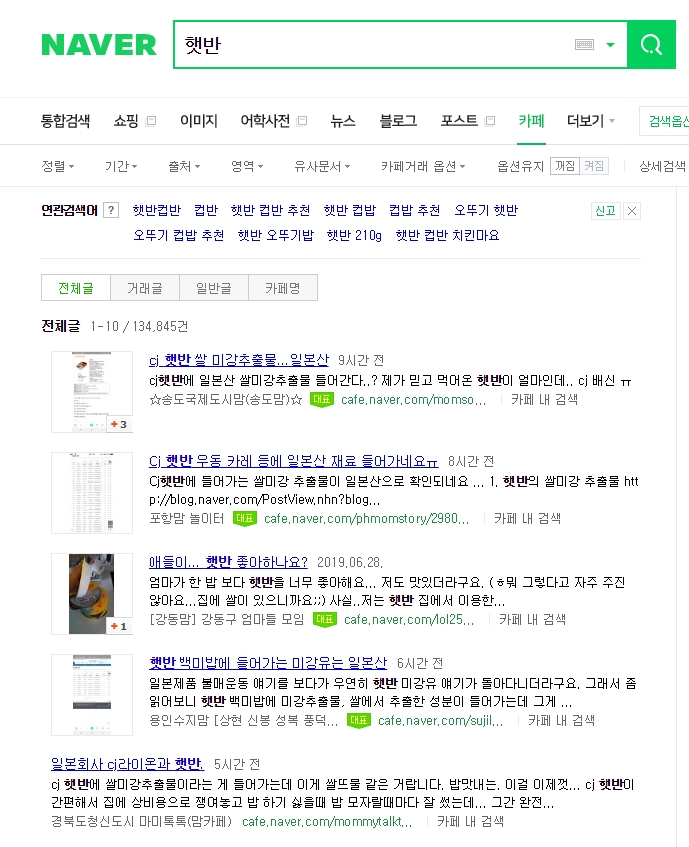Open post '햇반 백미밥에 들어가는 미강유는 일본산'
Screen dimensions: 689x847
[x=268, y=663]
